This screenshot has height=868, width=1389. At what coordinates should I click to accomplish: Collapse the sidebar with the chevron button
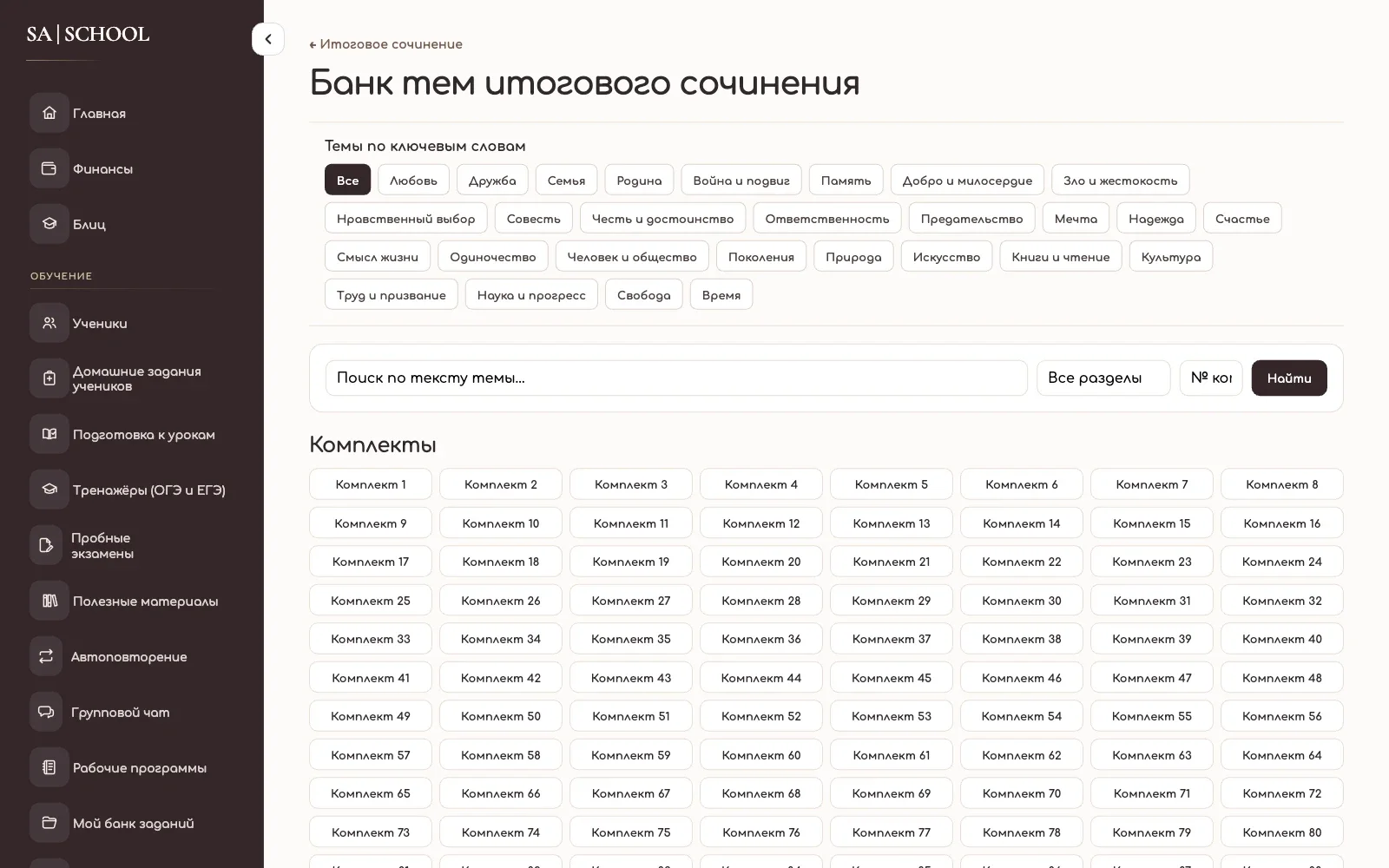268,39
